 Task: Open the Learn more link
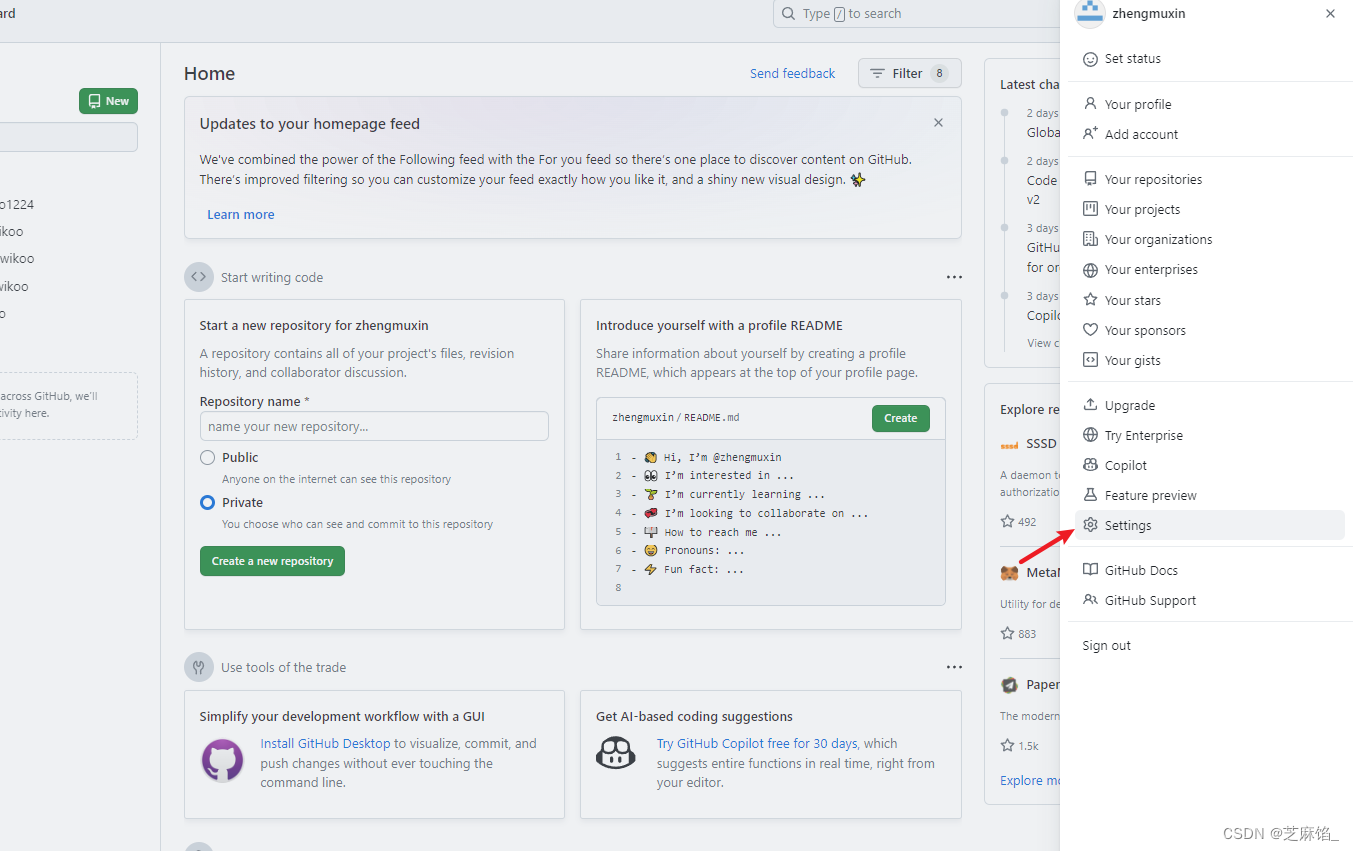click(x=240, y=214)
